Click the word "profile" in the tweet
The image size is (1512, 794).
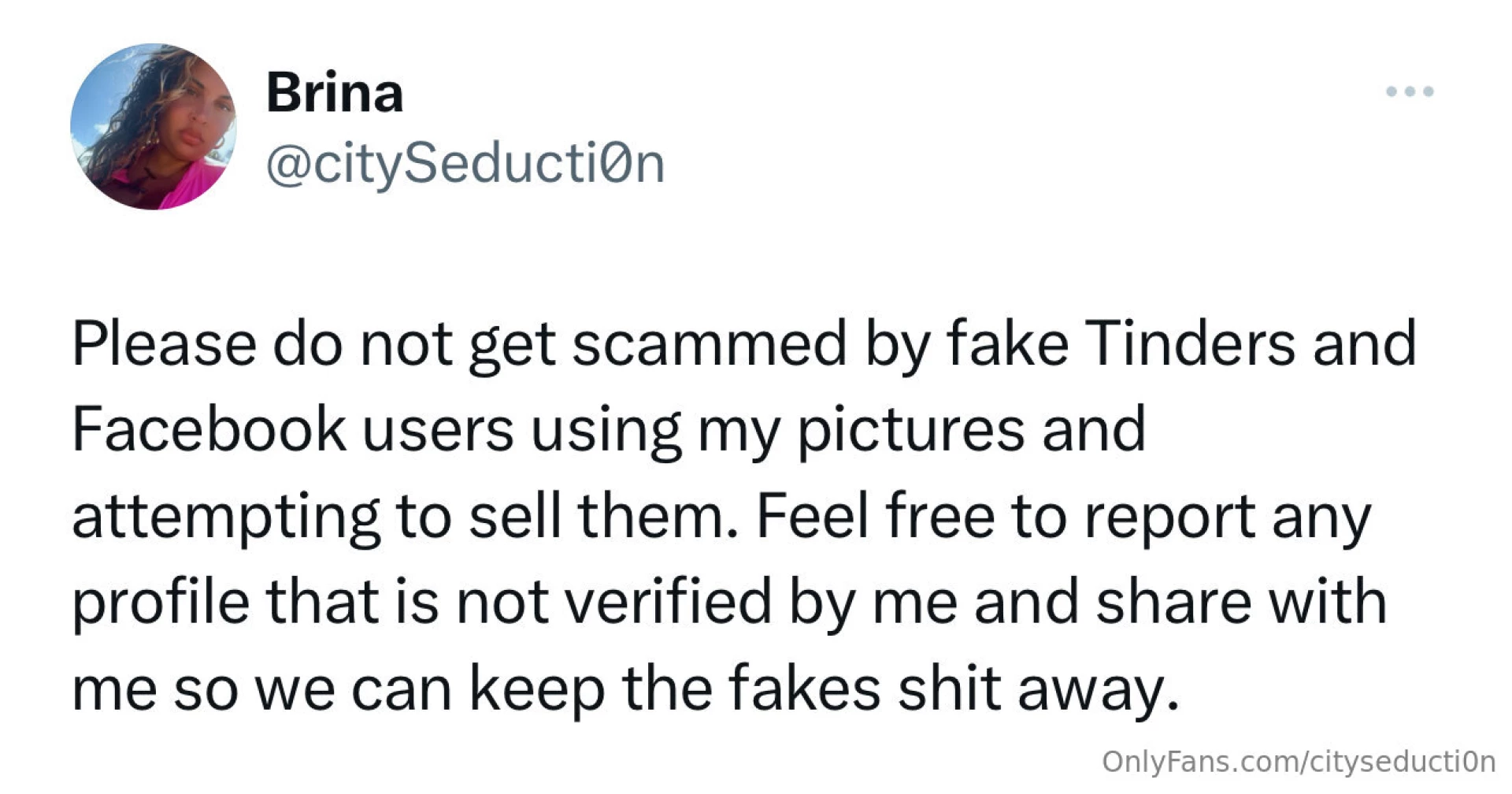161,603
